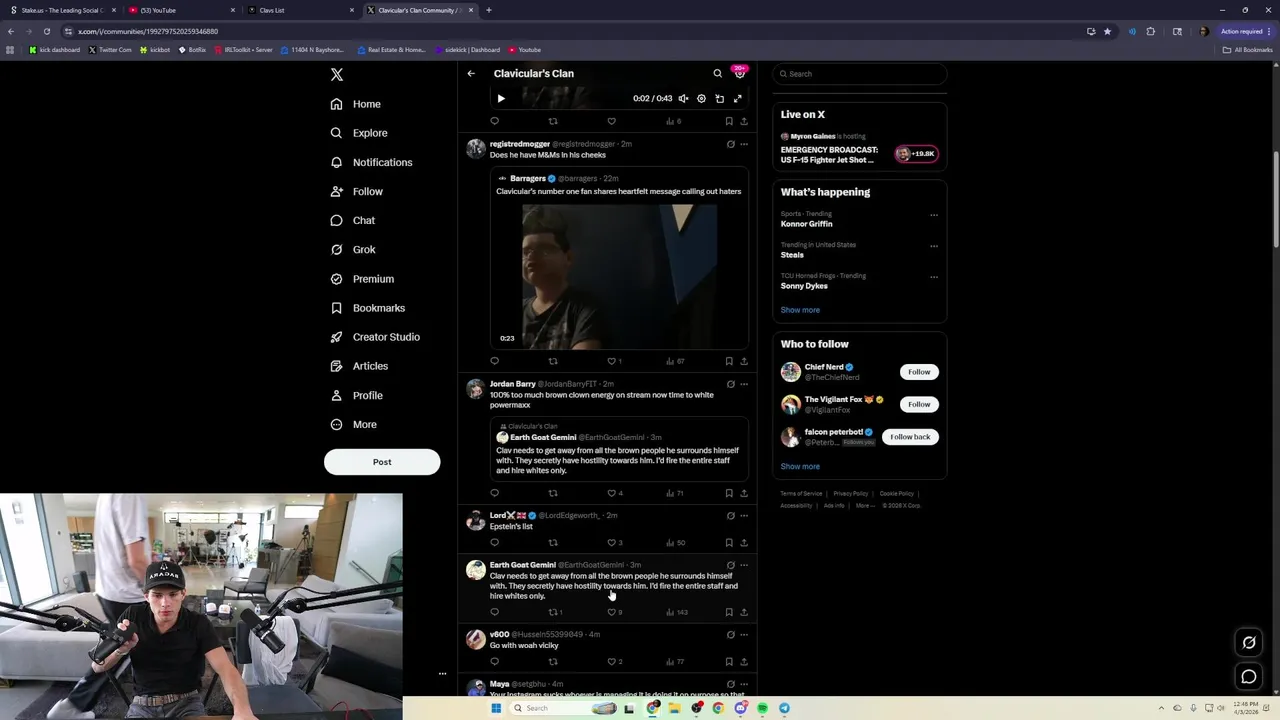
Task: Share the Lord Edgeworth post
Action: pyautogui.click(x=743, y=543)
